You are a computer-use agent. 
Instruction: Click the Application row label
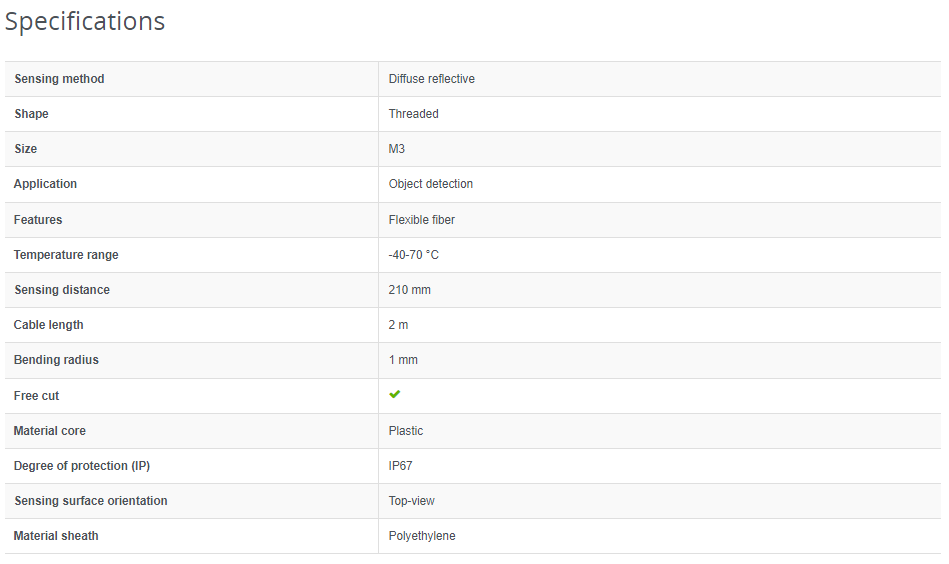45,184
